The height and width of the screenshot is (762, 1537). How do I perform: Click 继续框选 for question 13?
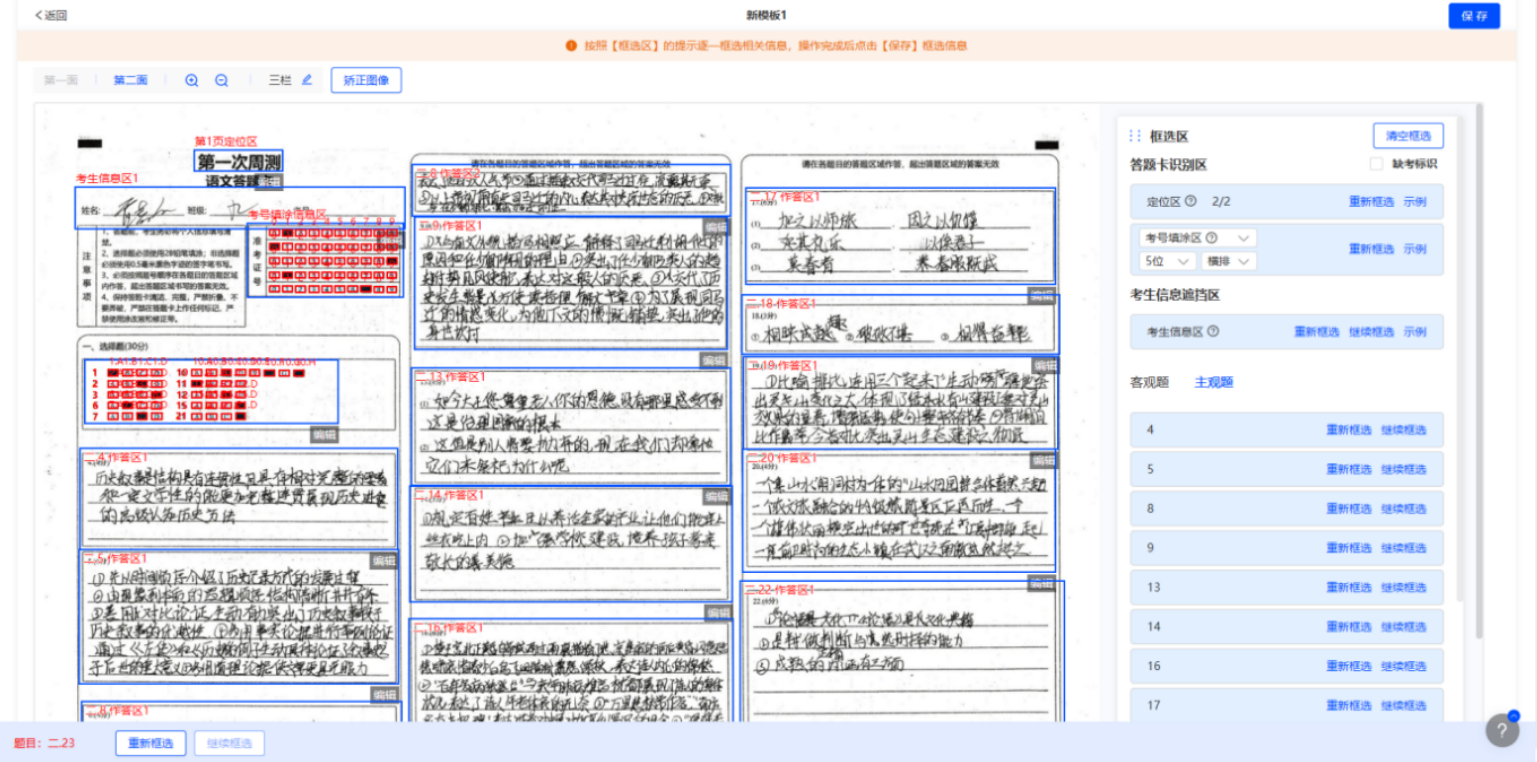pyautogui.click(x=1404, y=587)
